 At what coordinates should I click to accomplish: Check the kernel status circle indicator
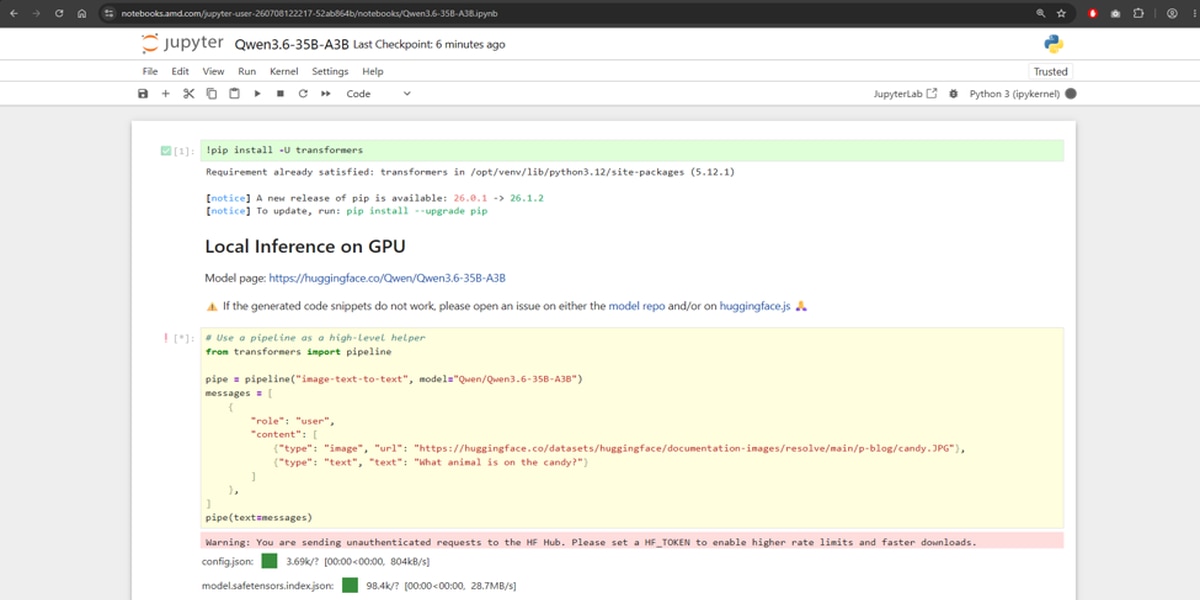click(1071, 94)
